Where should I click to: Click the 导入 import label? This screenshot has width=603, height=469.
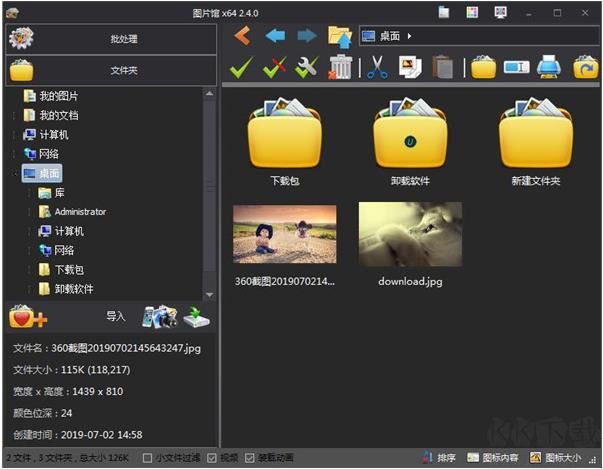point(116,316)
